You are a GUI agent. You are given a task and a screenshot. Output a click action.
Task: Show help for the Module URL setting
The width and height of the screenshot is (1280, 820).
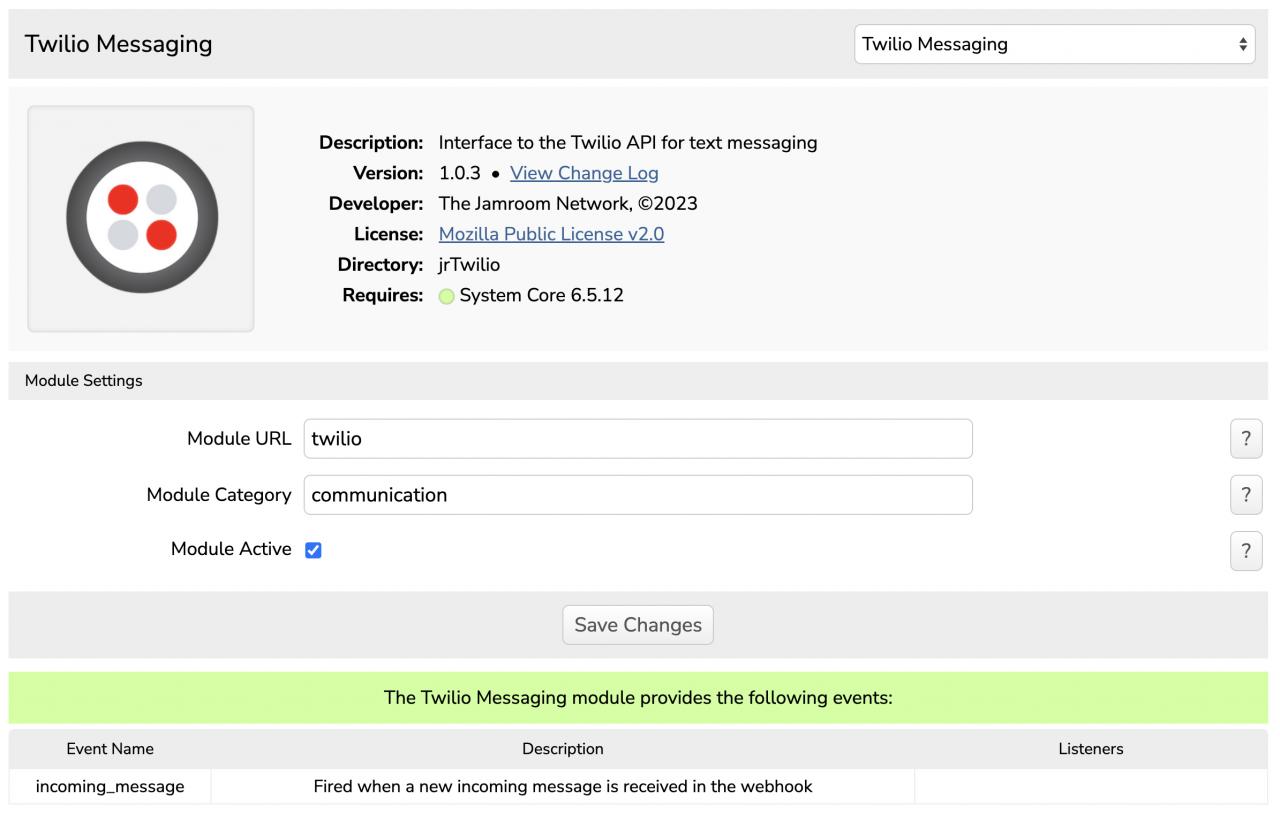[x=1245, y=439]
